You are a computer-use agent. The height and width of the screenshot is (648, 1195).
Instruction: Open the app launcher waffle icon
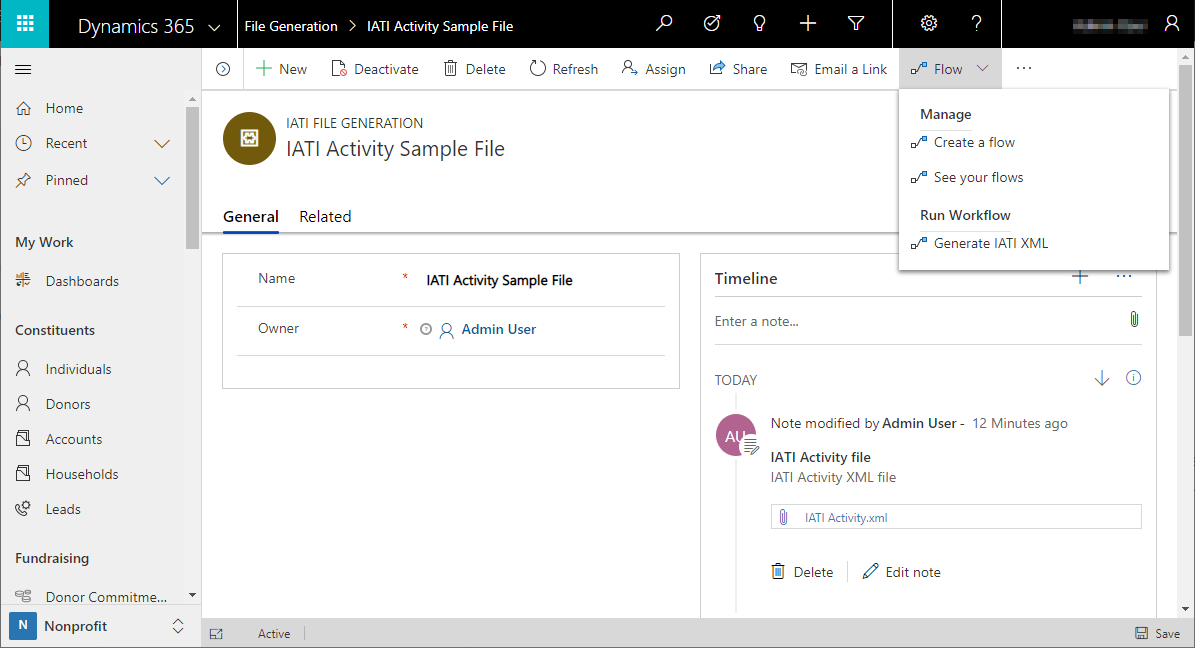coord(24,24)
